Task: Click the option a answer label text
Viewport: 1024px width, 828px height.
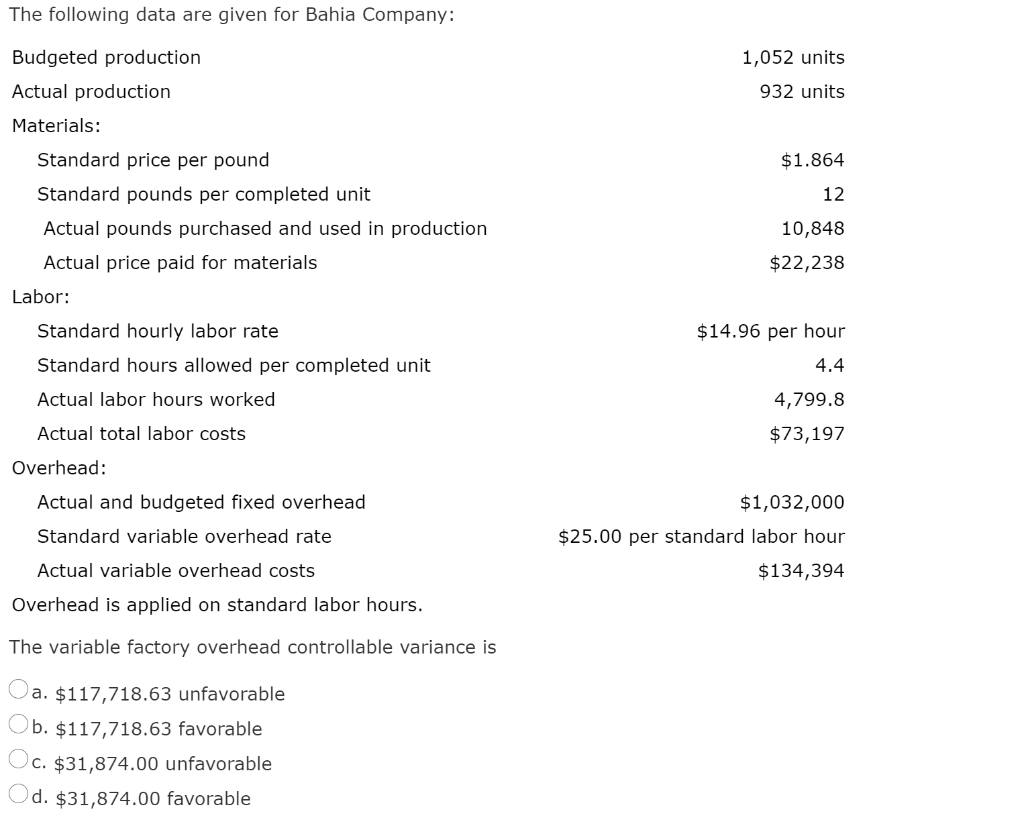Action: (x=157, y=693)
